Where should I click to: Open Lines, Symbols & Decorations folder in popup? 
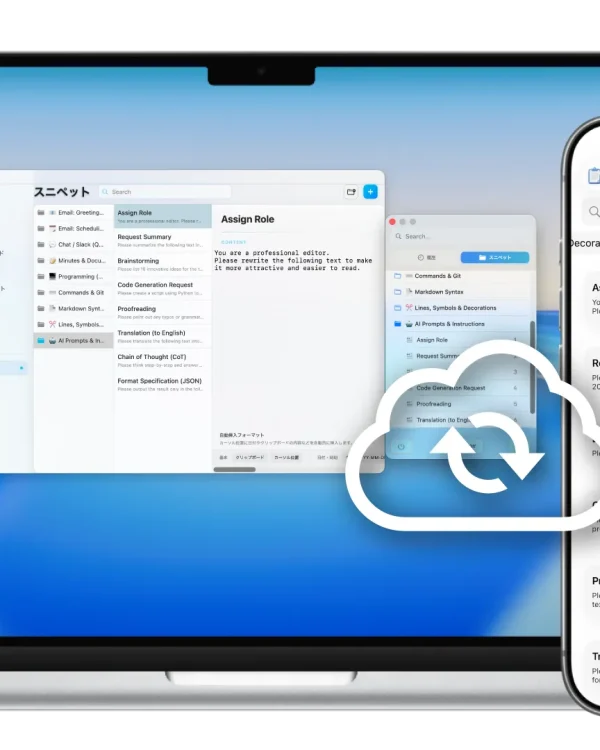click(460, 308)
